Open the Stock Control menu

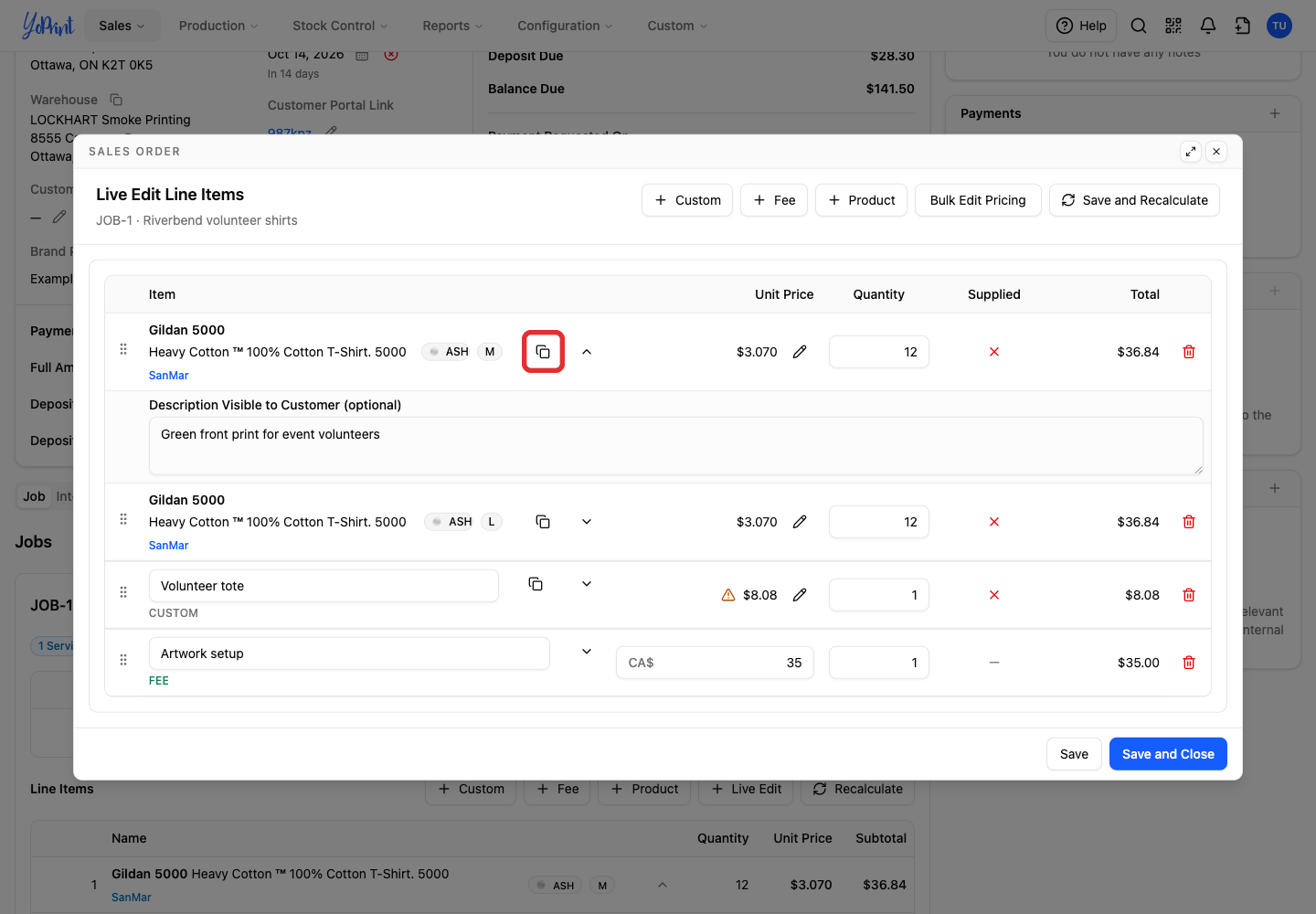coord(340,26)
